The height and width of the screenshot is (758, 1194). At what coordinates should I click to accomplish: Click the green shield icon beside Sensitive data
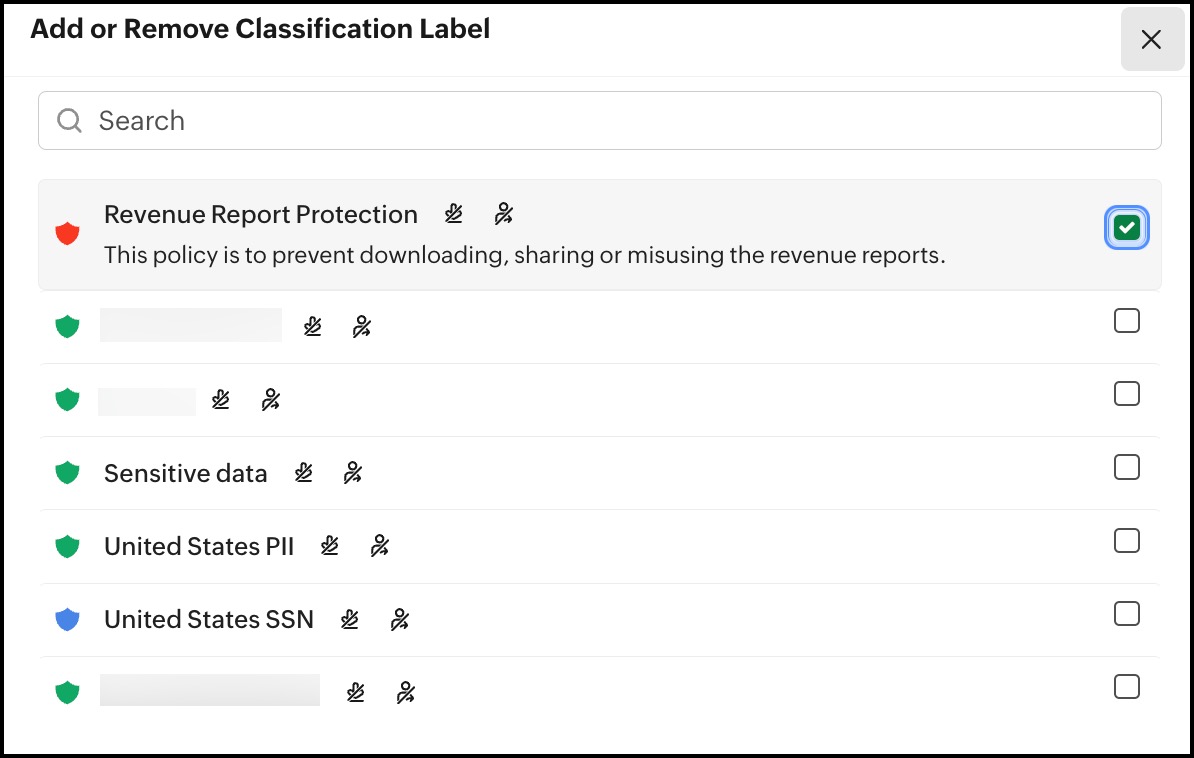(x=67, y=473)
